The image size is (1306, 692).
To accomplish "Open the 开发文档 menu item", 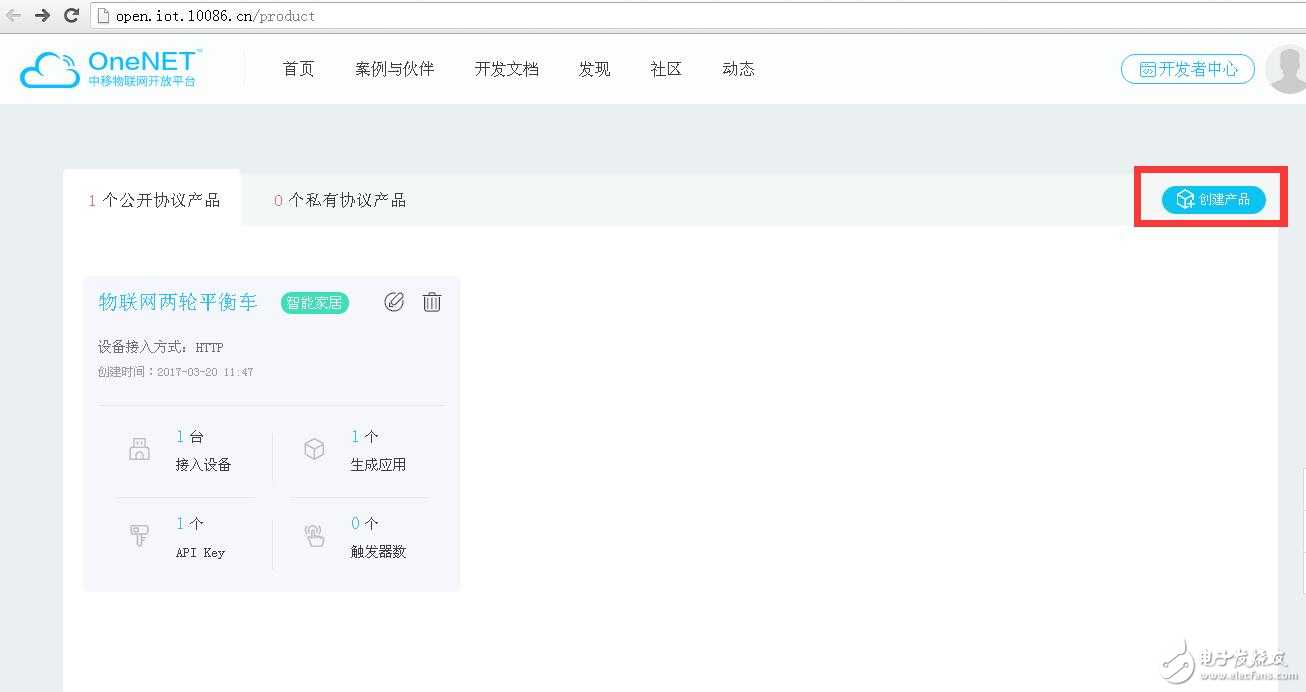I will click(506, 69).
